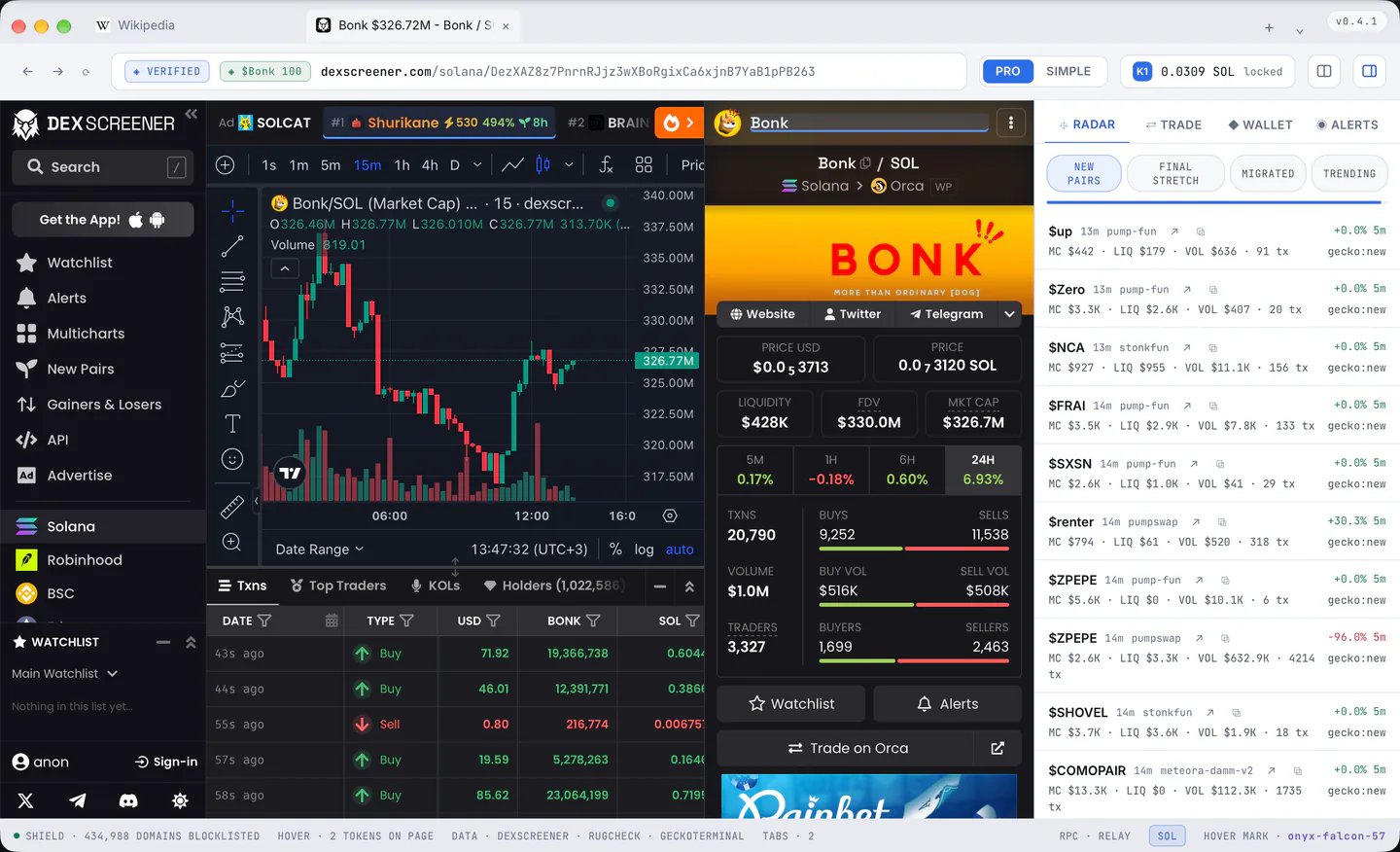Toggle log scale on chart

click(x=644, y=550)
